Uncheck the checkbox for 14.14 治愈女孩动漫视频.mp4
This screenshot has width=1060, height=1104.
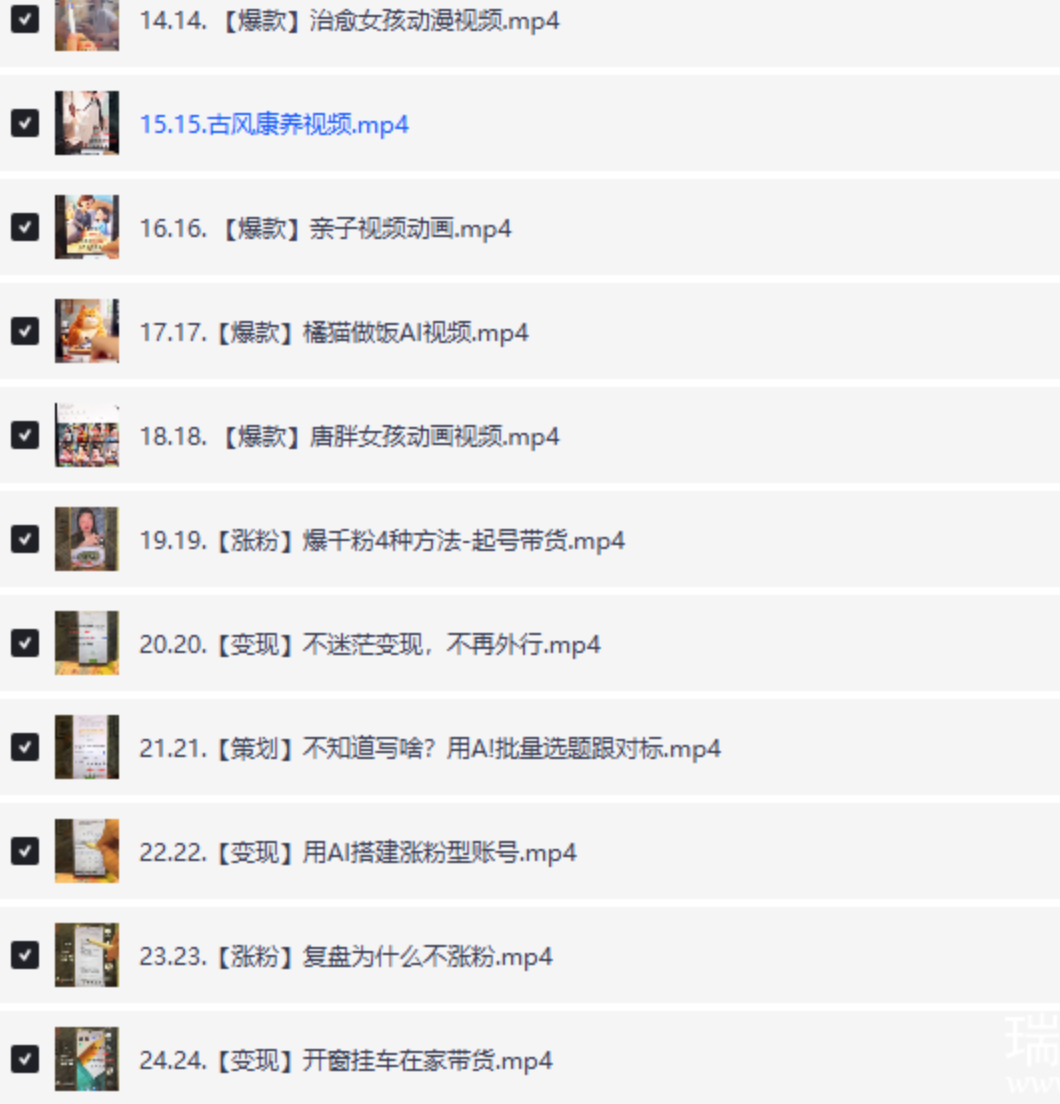[25, 19]
